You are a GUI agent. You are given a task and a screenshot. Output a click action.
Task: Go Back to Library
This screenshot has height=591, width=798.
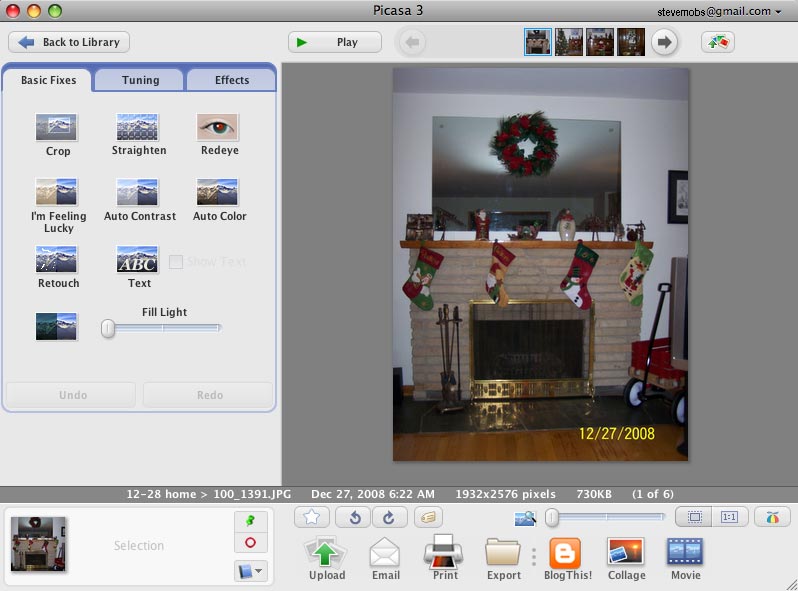[x=69, y=42]
